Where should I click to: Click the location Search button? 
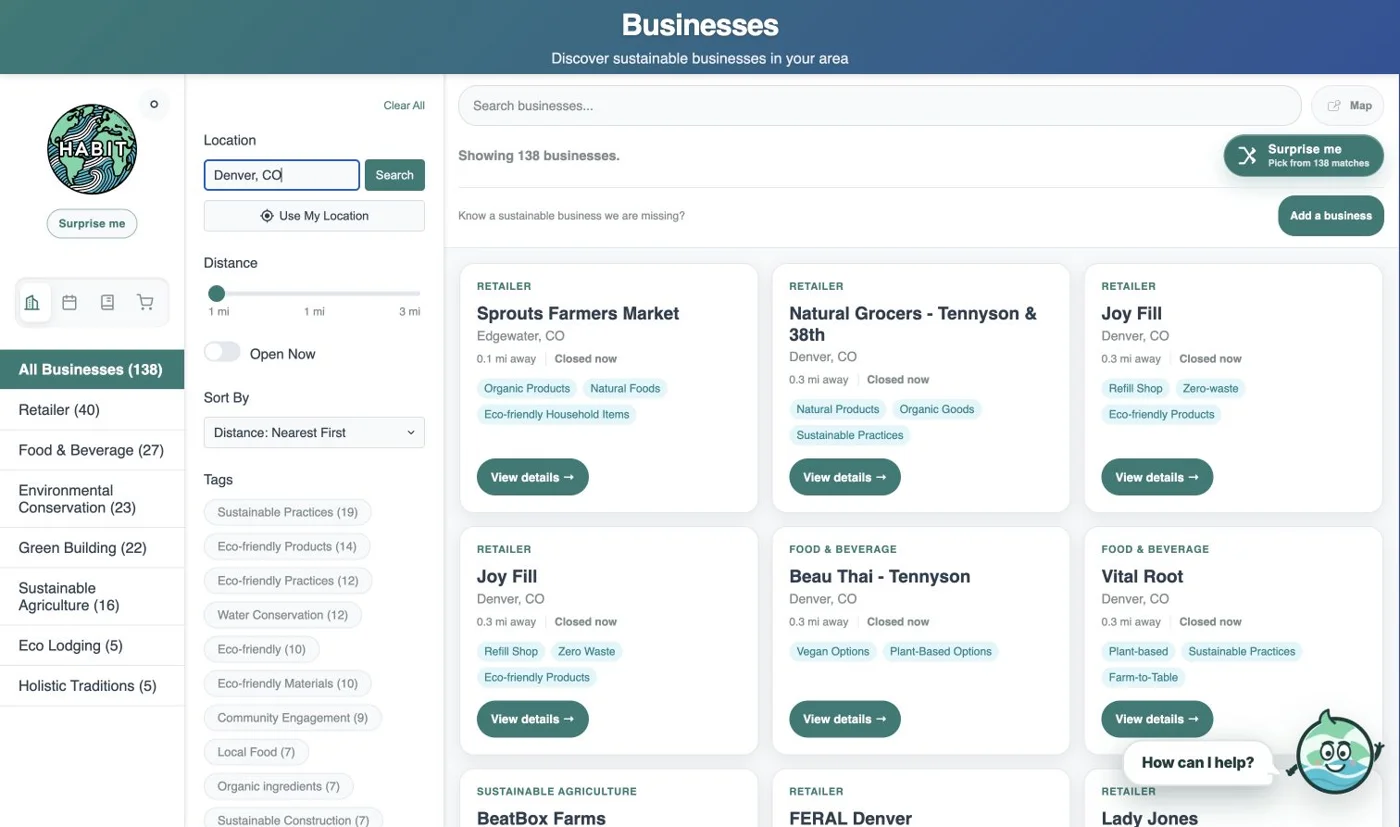pos(394,175)
